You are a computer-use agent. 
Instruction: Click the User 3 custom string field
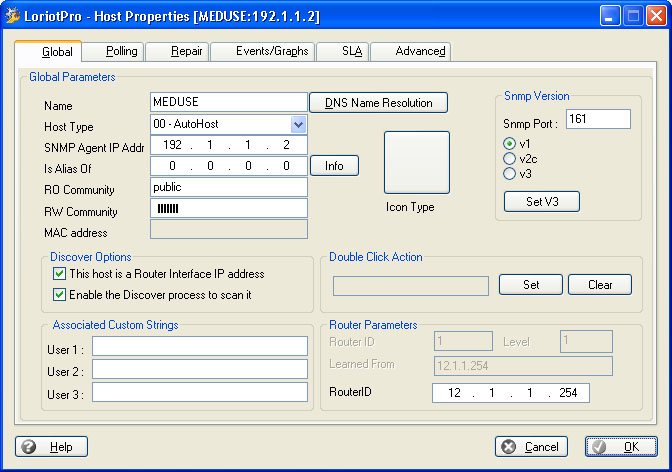200,392
